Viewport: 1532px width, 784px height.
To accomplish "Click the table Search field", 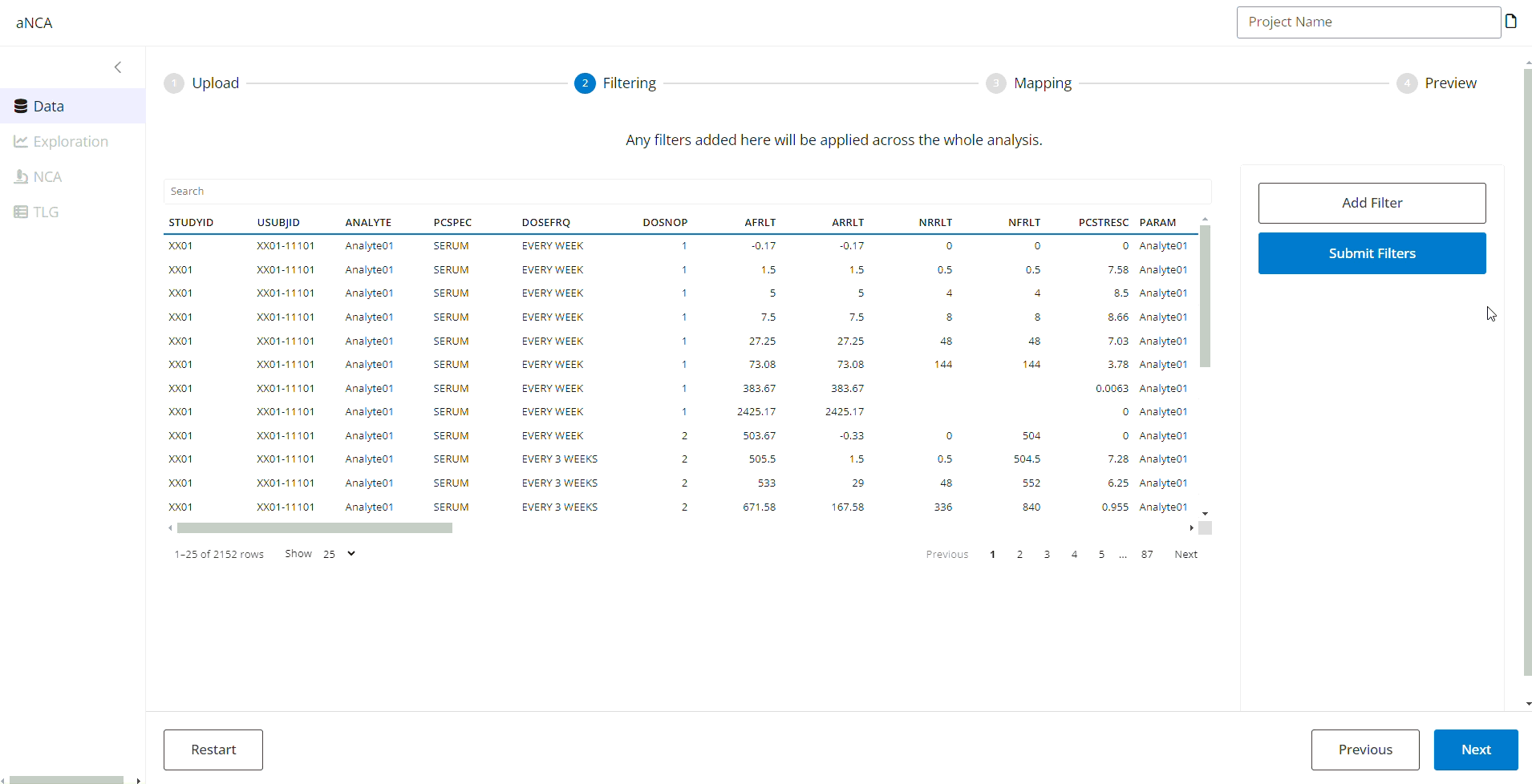I will [687, 192].
